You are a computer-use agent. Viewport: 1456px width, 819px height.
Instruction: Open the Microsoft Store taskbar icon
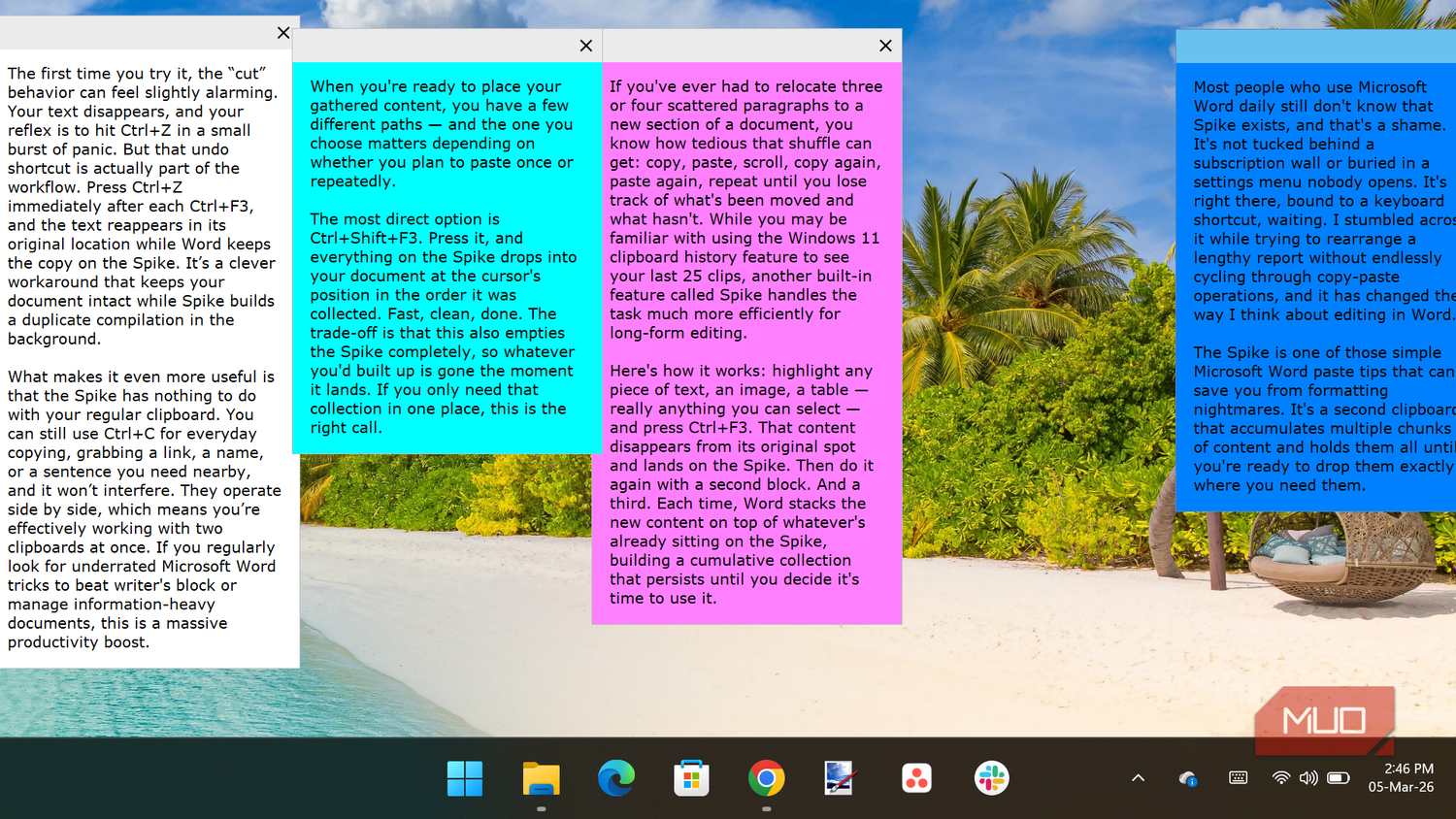pos(691,778)
